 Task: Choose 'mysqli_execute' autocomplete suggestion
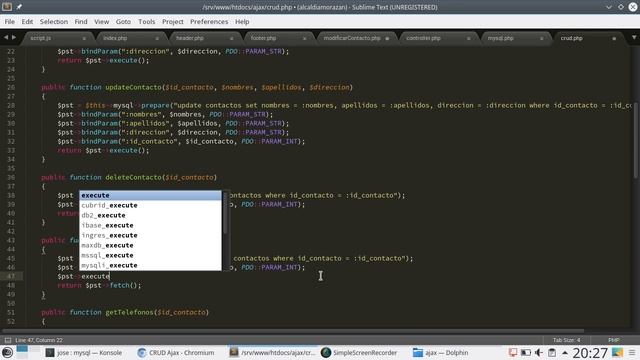tap(150, 265)
